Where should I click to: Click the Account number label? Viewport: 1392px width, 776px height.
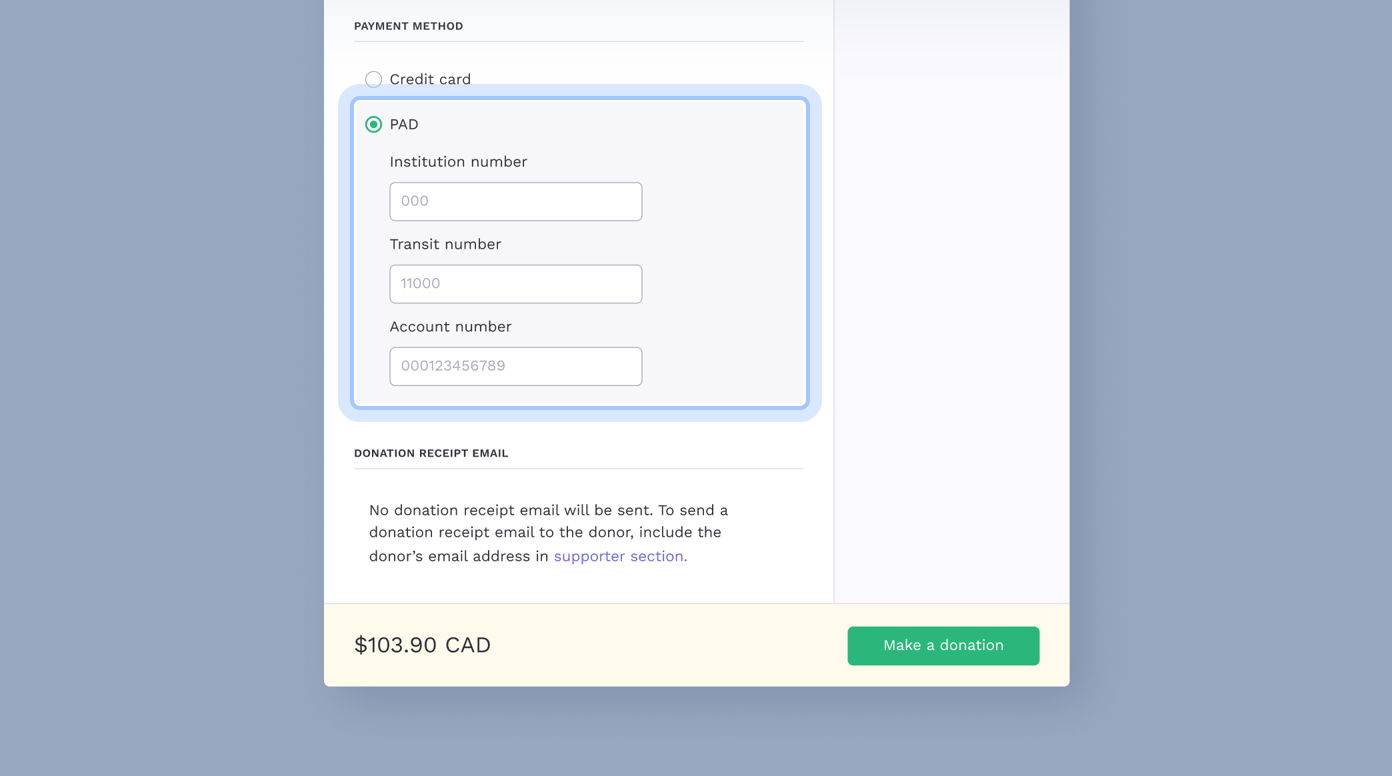click(450, 326)
